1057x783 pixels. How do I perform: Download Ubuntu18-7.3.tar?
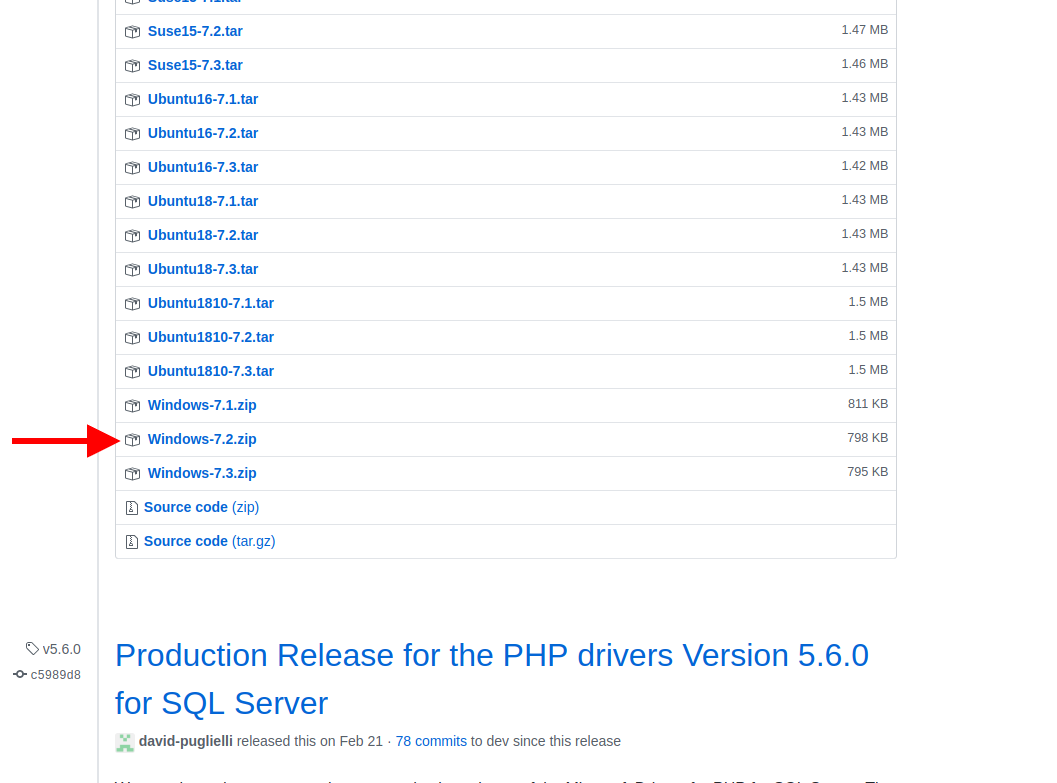[203, 270]
